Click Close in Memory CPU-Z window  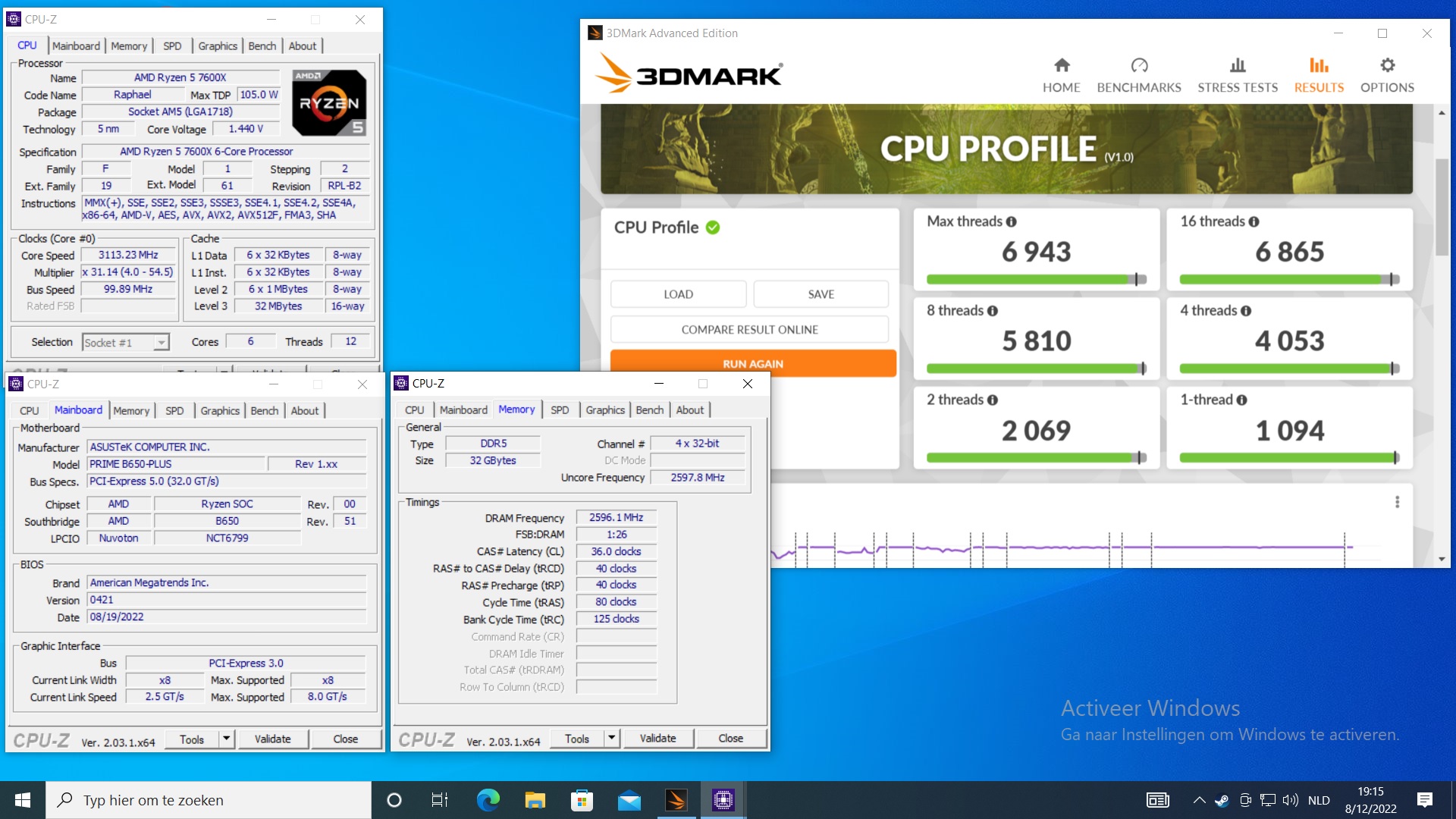pyautogui.click(x=731, y=738)
